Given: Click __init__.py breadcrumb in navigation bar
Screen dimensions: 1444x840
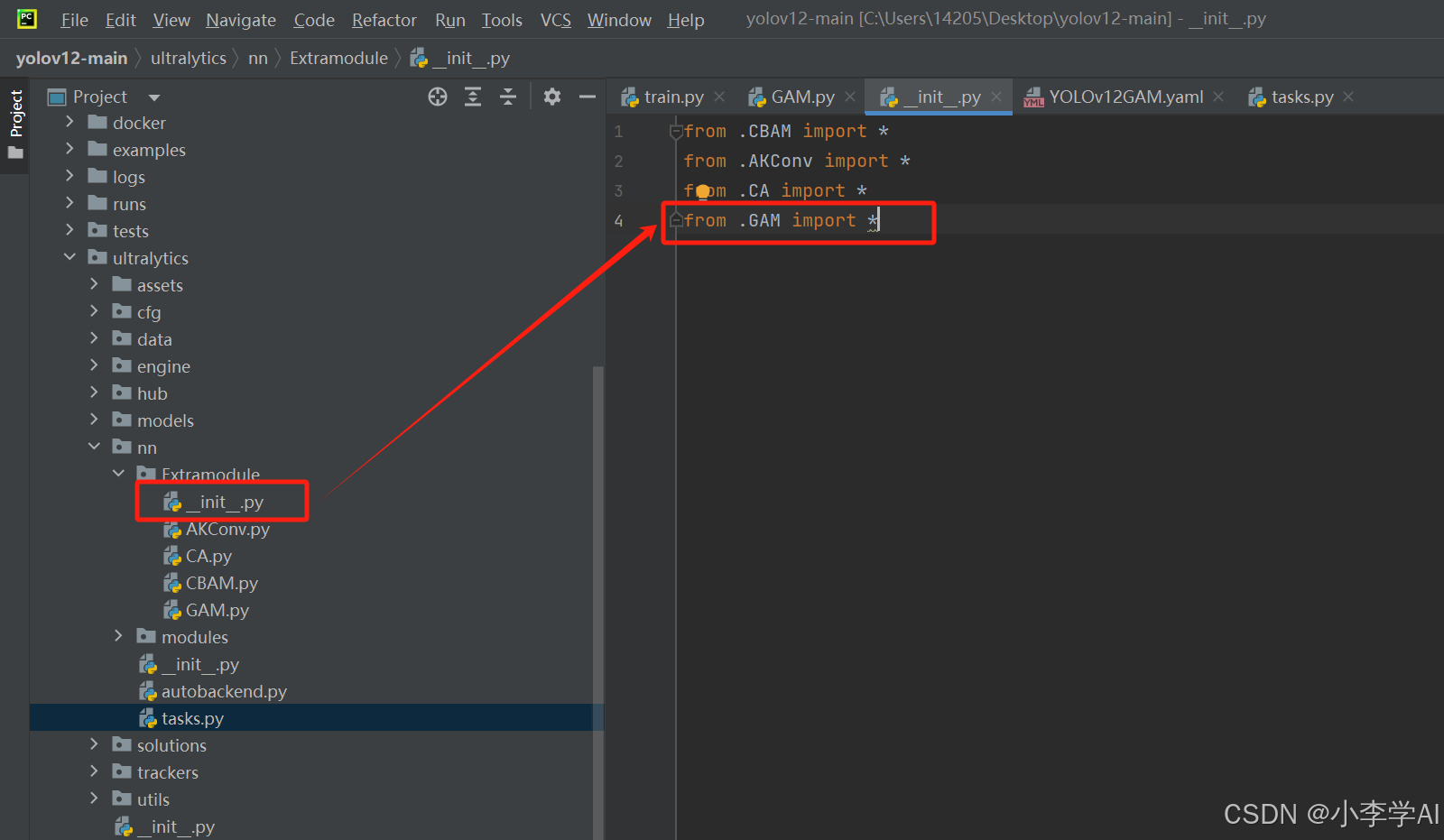Looking at the screenshot, I should [460, 59].
